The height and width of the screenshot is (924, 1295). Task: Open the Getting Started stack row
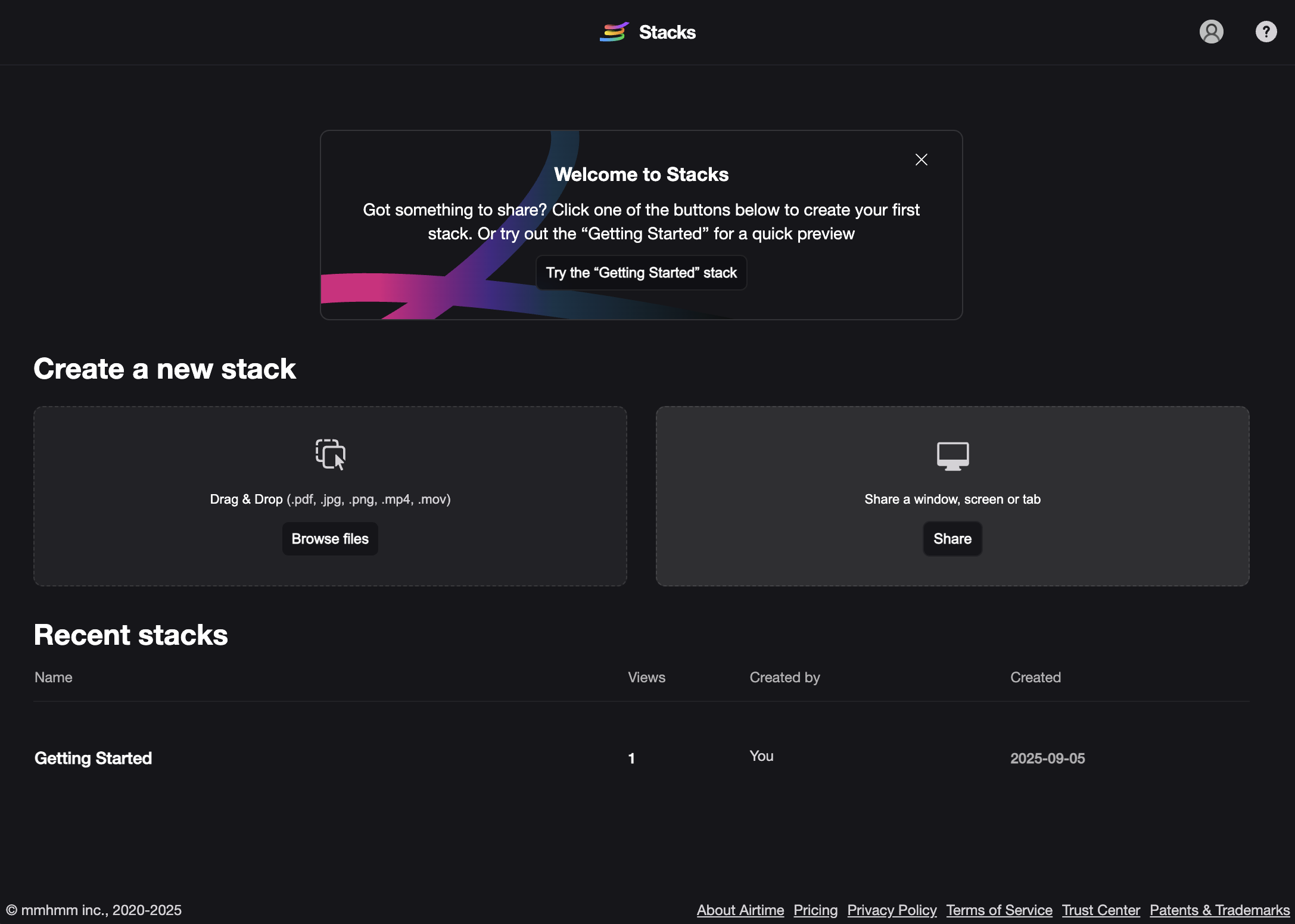(x=94, y=758)
